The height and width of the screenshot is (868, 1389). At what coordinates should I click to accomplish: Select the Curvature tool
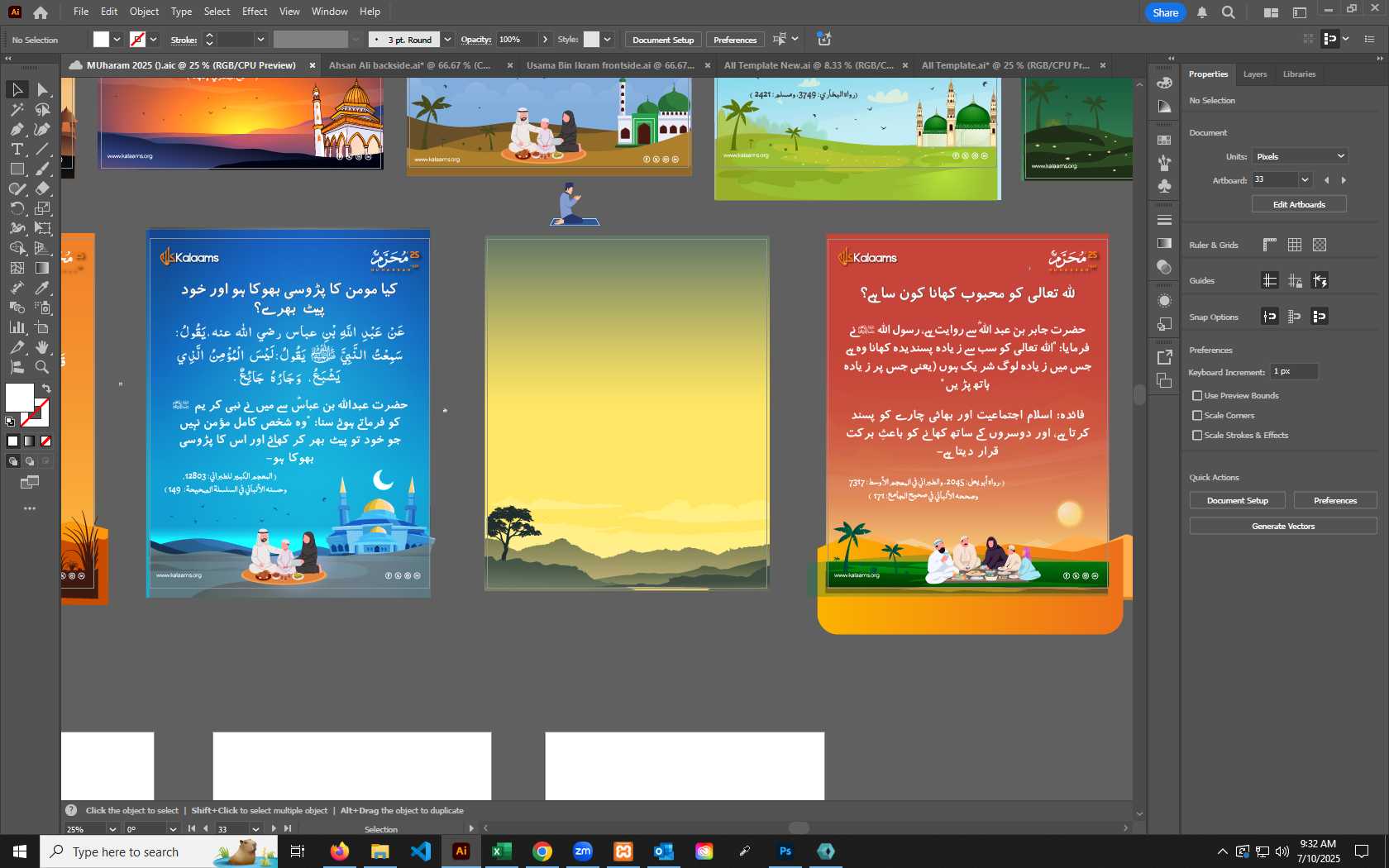(43, 129)
